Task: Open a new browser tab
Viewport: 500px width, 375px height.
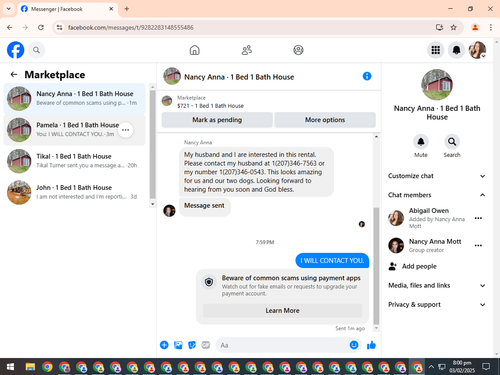Action: coord(127,9)
